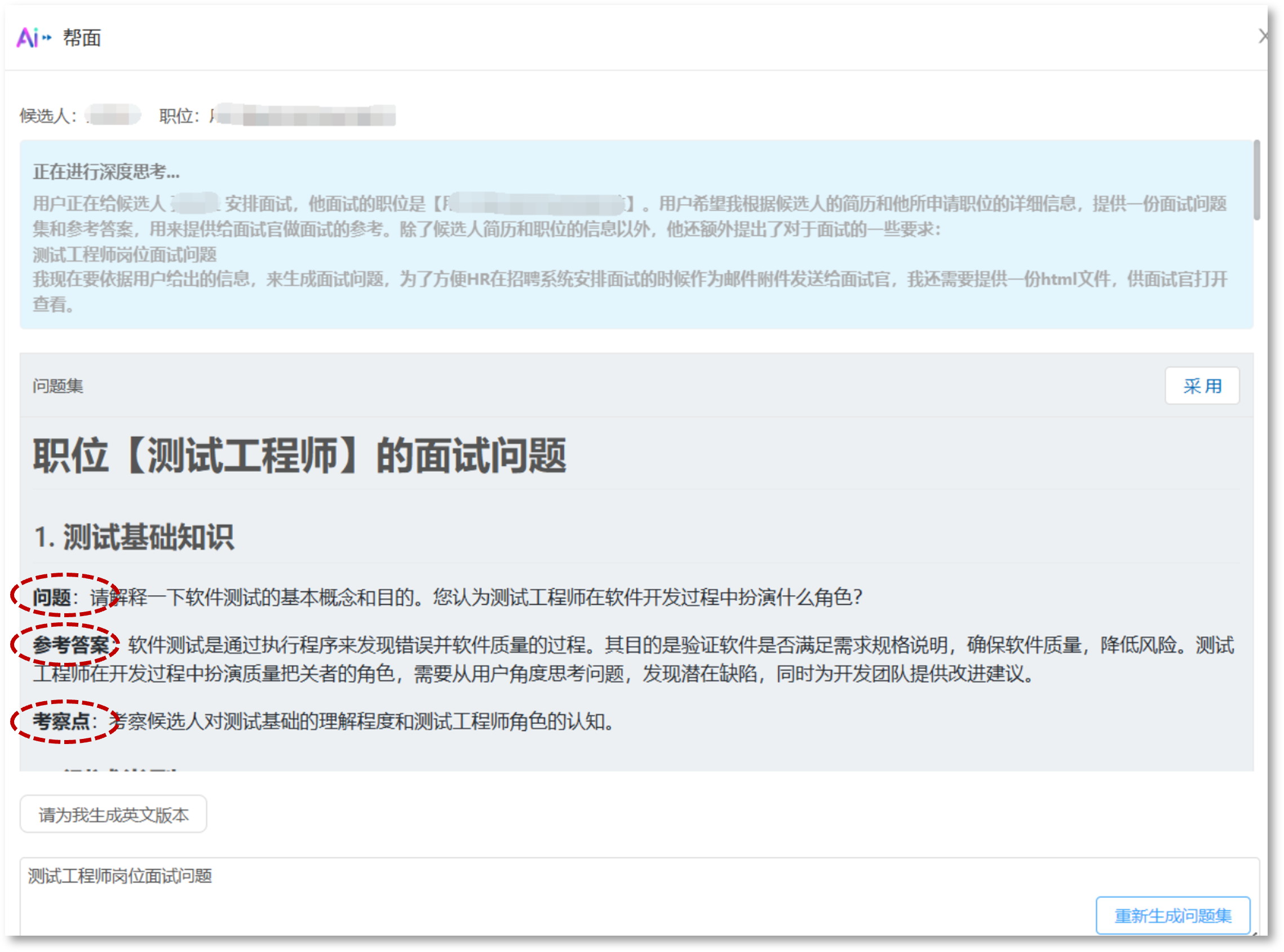Click the 请为我生成英文版本 suggestion chip
This screenshot has height=952, width=1284.
[113, 814]
